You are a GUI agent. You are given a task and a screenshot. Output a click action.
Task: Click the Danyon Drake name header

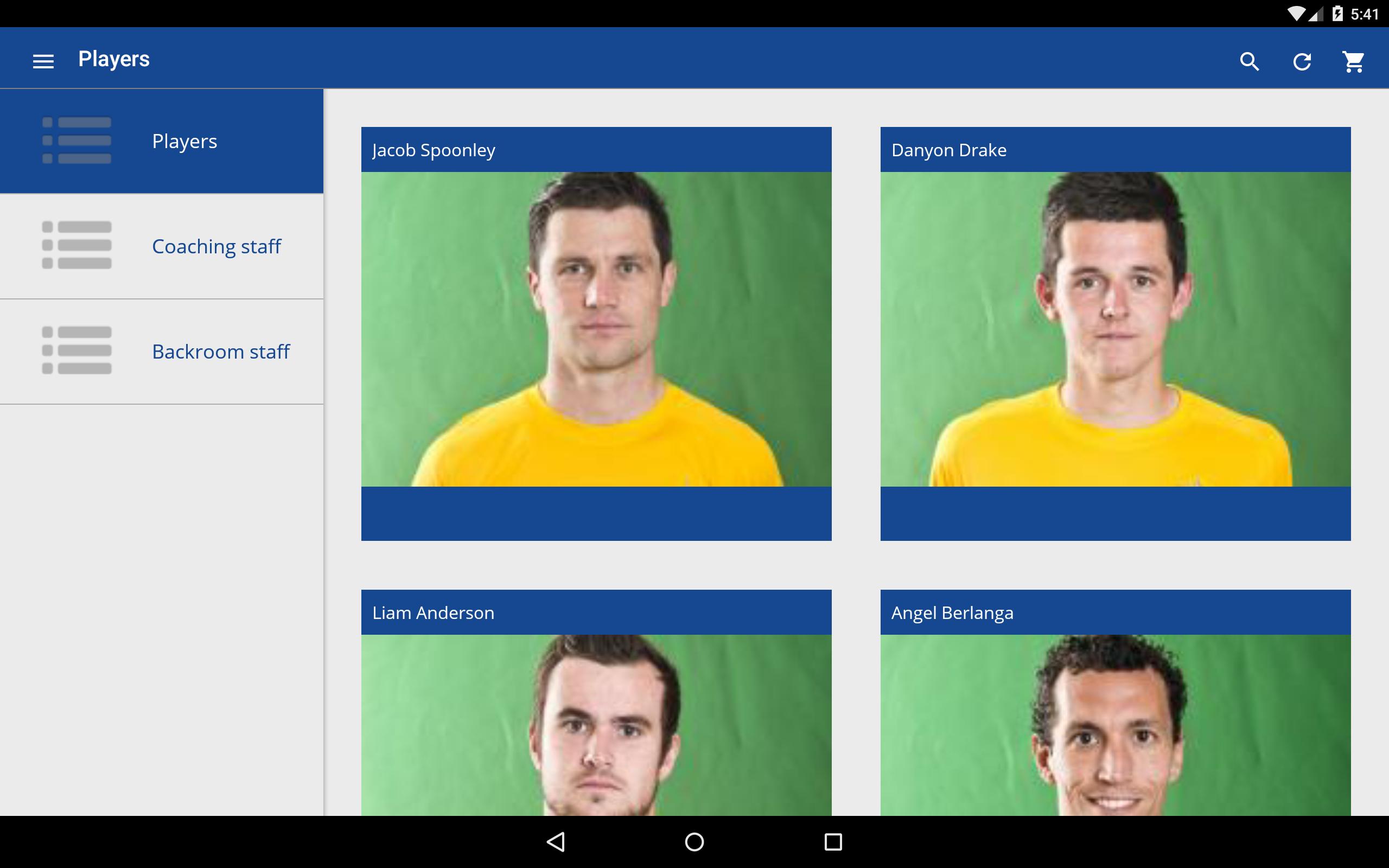pyautogui.click(x=1115, y=149)
